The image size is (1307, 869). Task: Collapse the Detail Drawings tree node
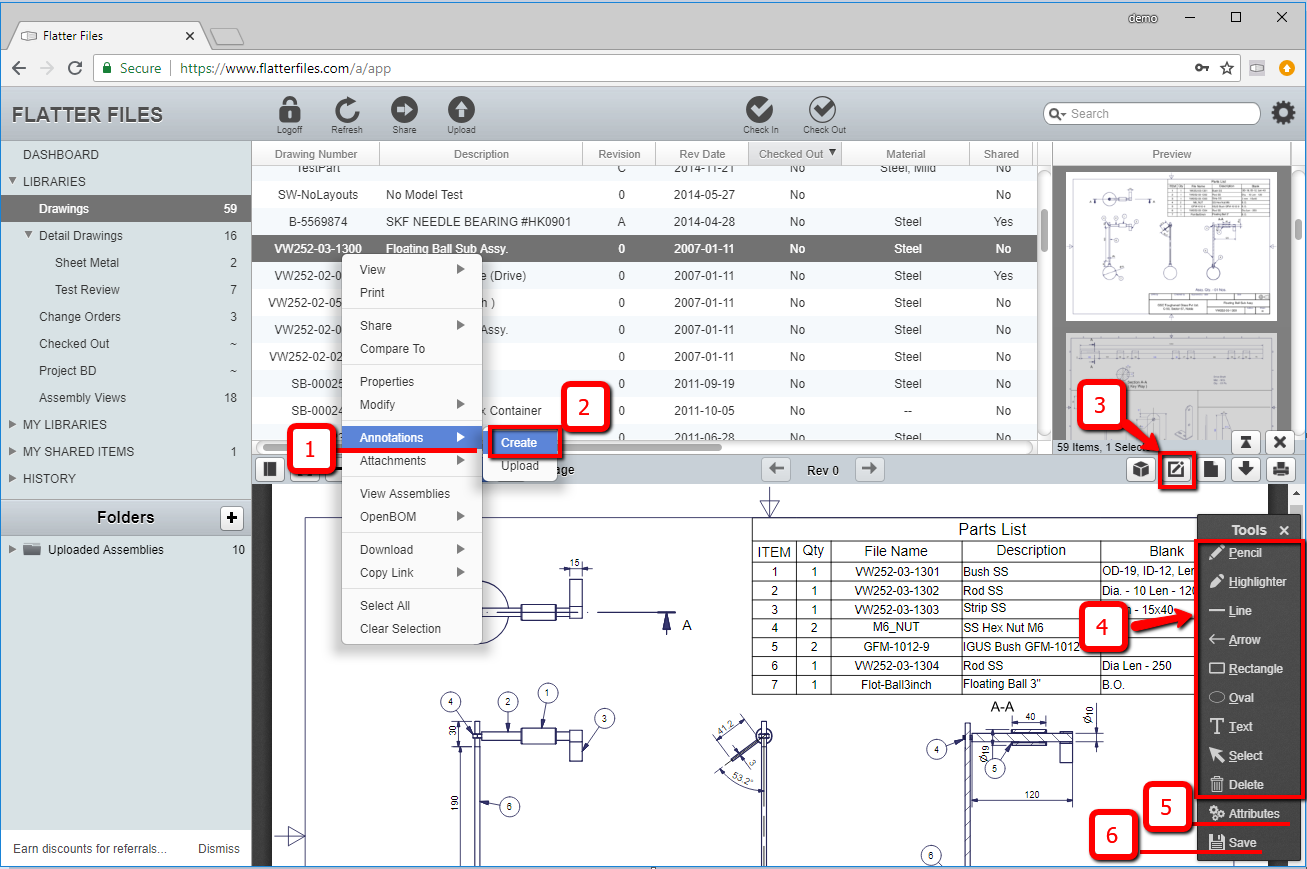tap(29, 236)
